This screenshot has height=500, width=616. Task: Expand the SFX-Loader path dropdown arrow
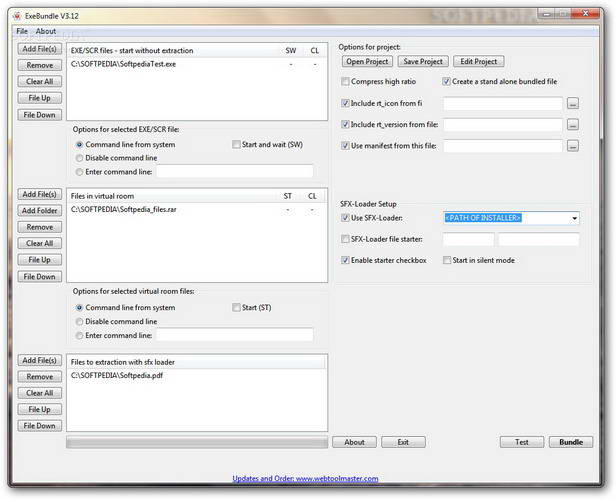[x=574, y=218]
